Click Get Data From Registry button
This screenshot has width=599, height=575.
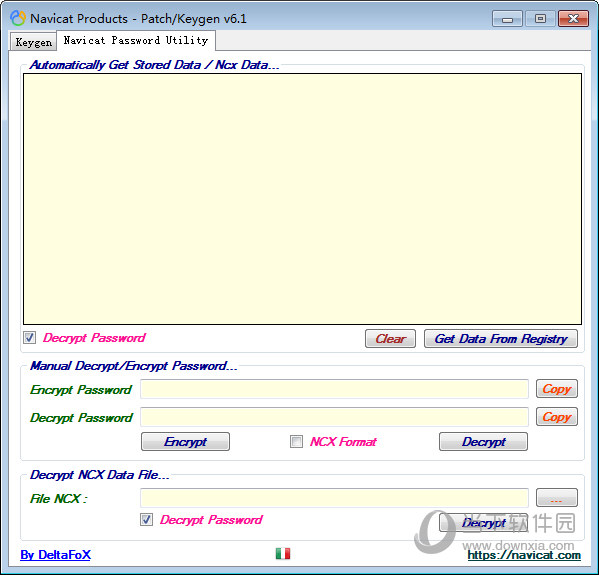(x=500, y=339)
